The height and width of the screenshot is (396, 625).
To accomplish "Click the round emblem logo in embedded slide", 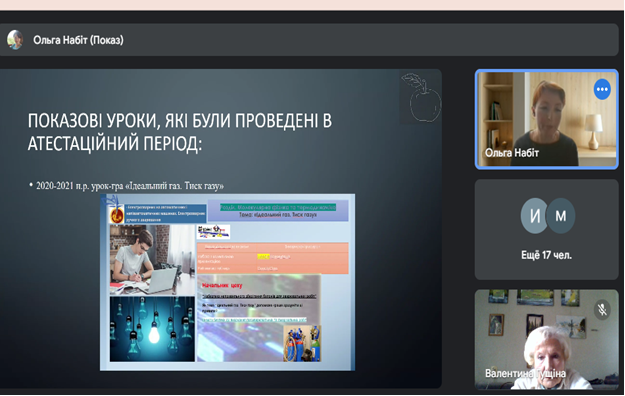I will (117, 215).
